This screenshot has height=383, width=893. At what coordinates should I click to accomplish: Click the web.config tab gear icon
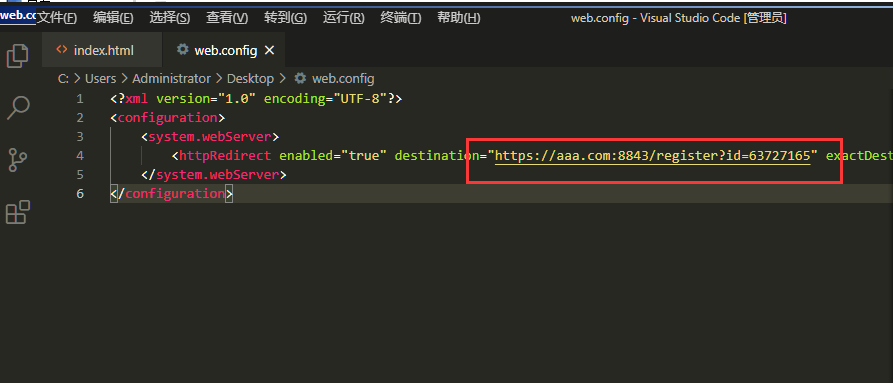(182, 50)
